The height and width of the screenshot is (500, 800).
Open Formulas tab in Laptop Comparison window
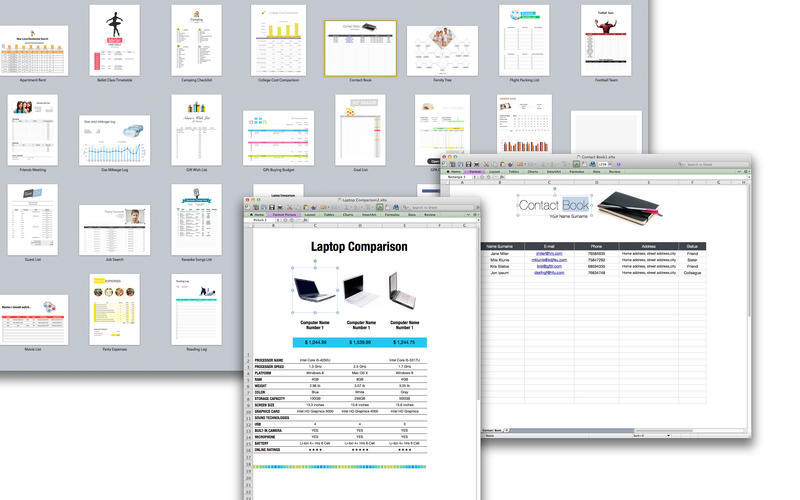392,215
